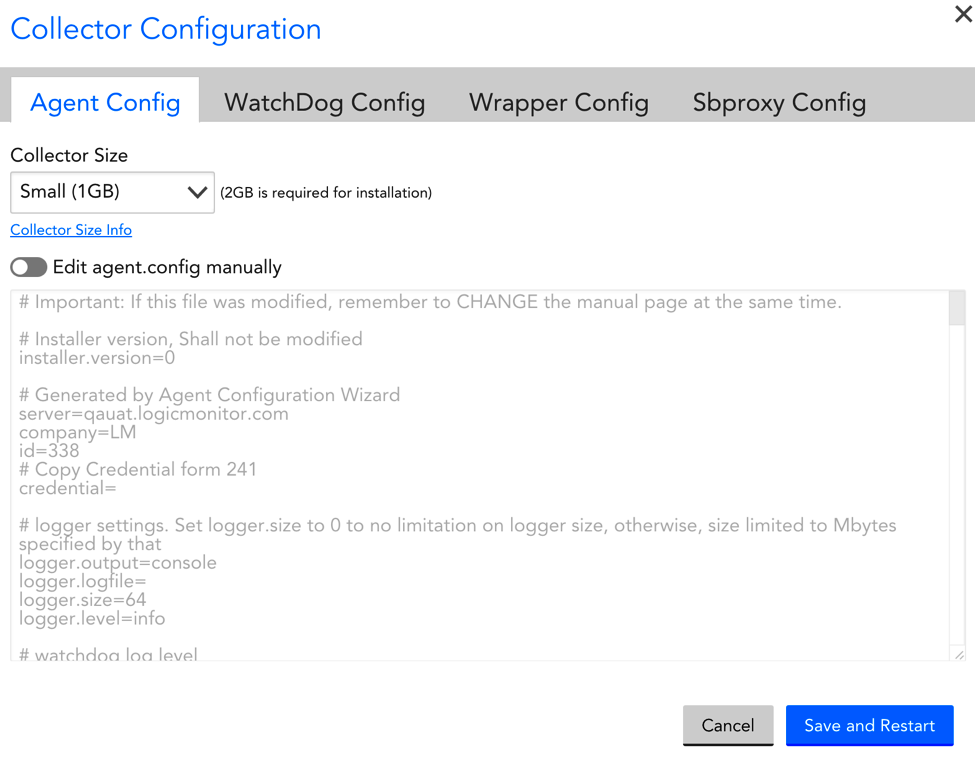This screenshot has height=765, width=975.
Task: Click the '(2GB is required for installation)' note
Action: tap(326, 193)
